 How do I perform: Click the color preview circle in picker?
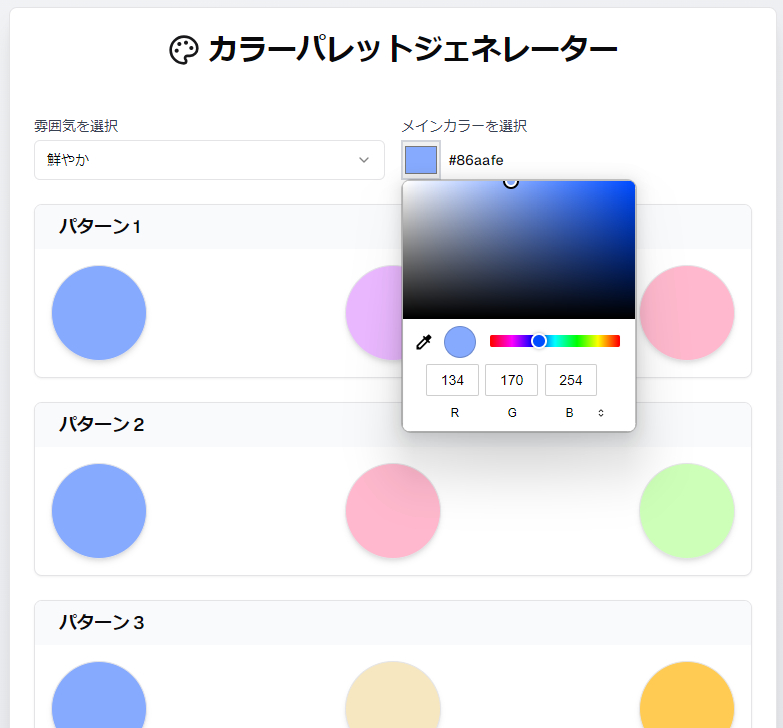[460, 342]
